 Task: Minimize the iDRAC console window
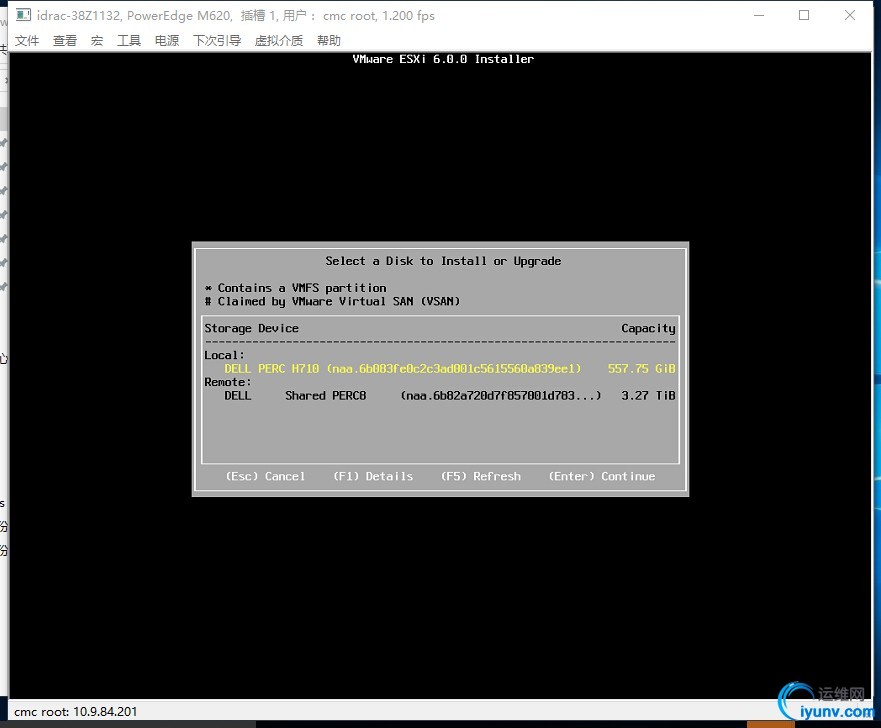tap(759, 15)
